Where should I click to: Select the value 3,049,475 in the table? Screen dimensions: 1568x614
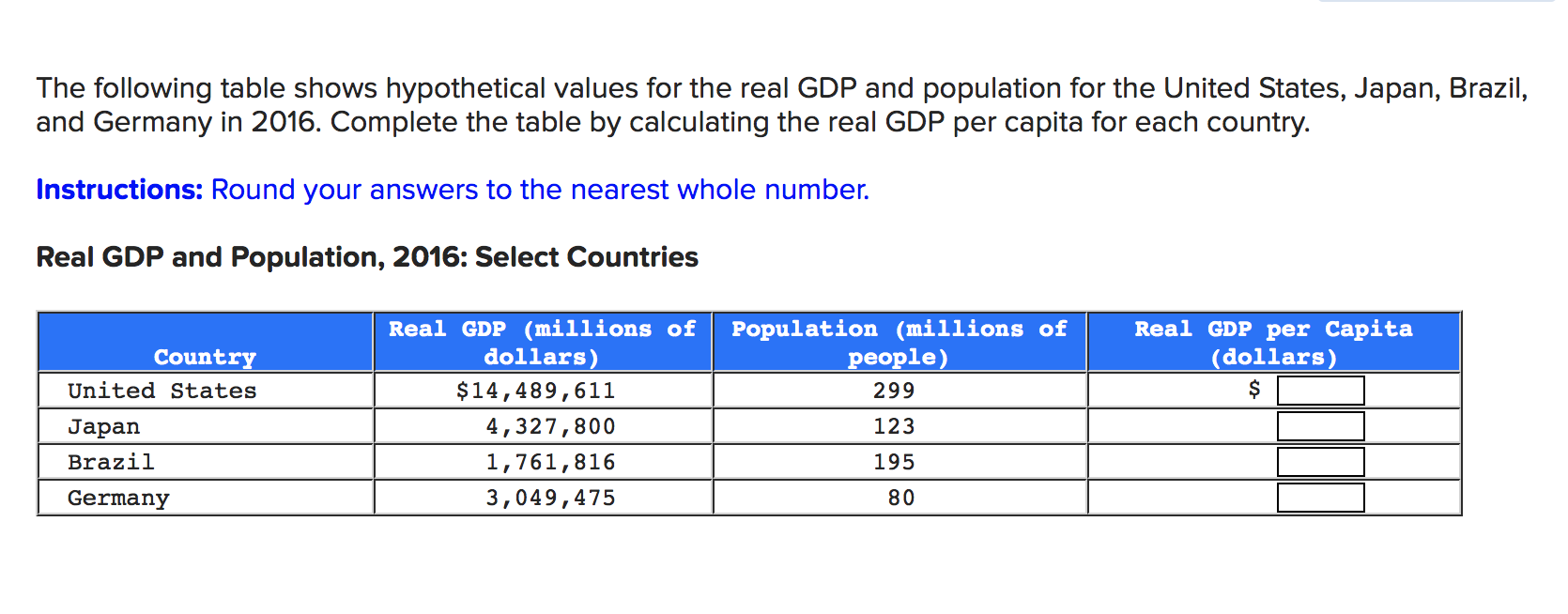click(x=550, y=498)
